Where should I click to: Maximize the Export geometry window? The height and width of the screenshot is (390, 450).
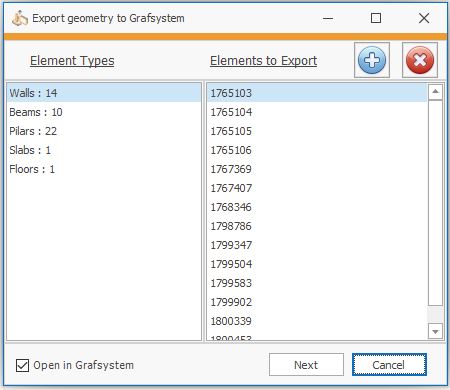(376, 18)
